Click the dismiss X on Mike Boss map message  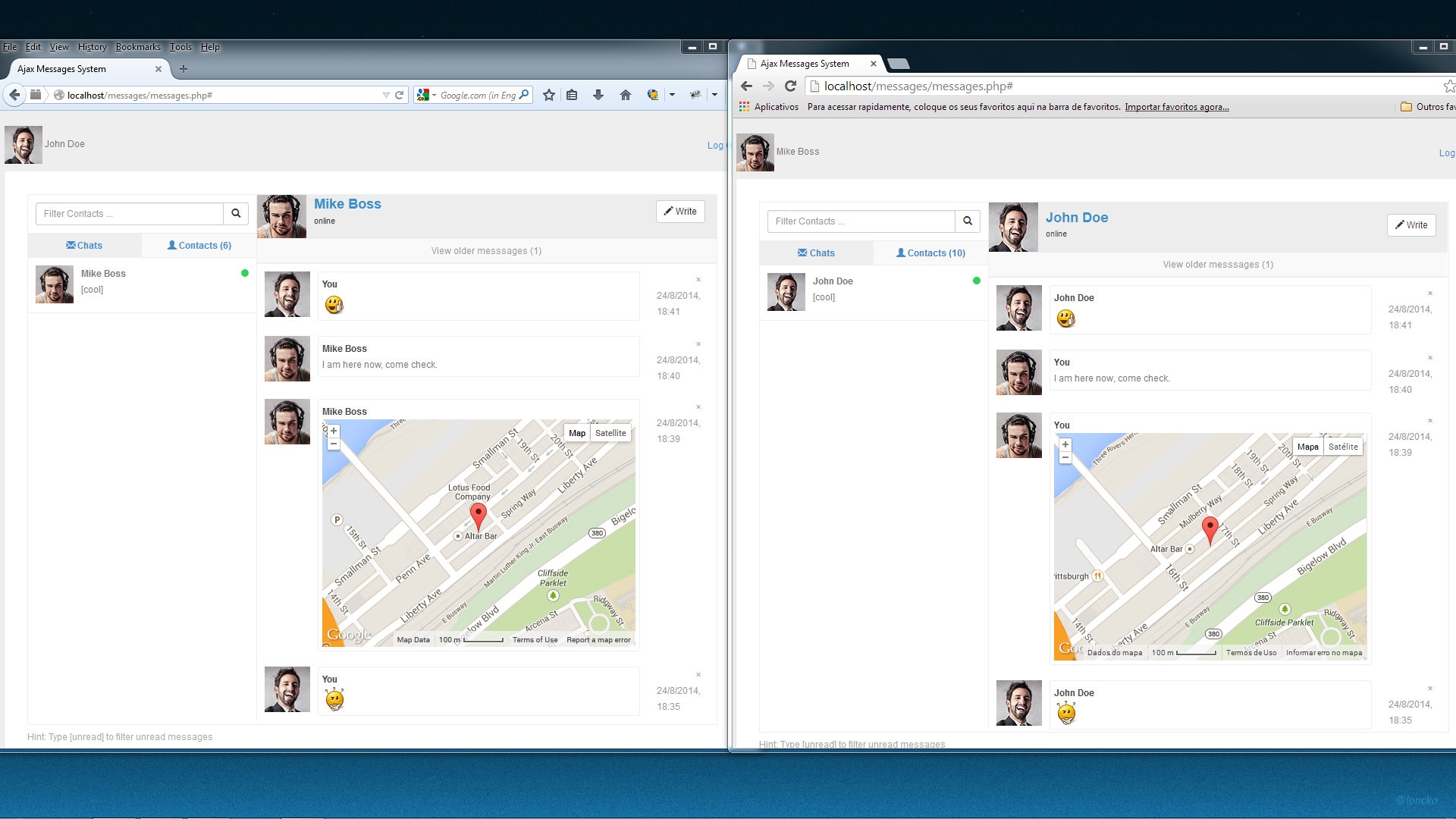coord(699,406)
